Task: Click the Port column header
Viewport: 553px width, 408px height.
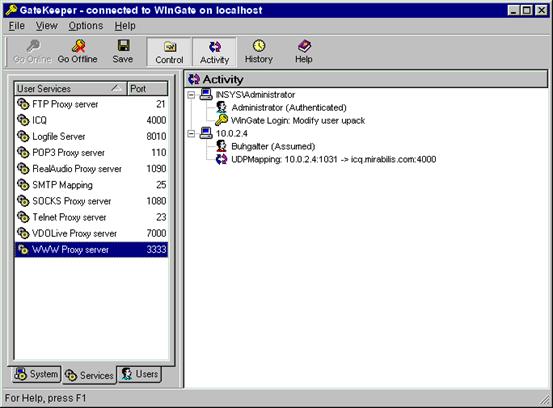Action: [x=147, y=89]
